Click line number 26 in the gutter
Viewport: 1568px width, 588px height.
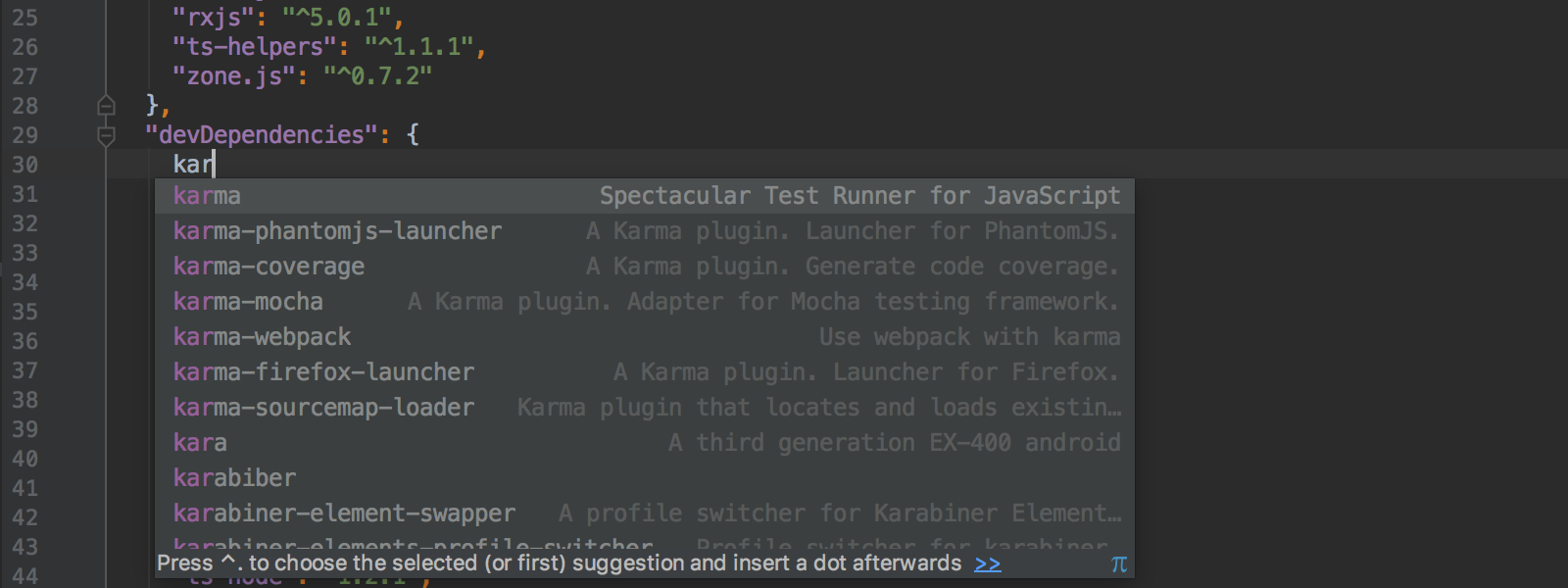[x=25, y=47]
